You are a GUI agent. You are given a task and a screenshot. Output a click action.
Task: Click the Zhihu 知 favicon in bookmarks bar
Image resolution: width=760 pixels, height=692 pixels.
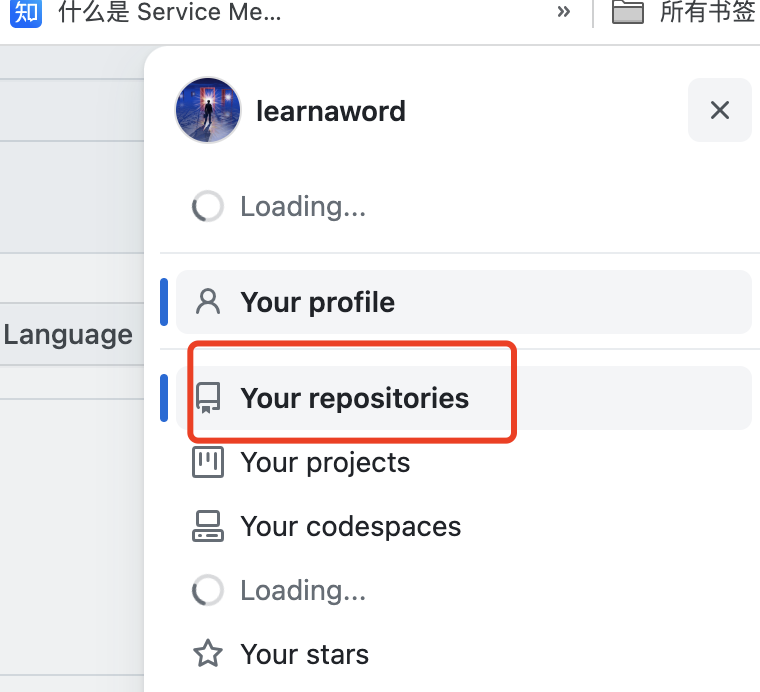pyautogui.click(x=26, y=13)
